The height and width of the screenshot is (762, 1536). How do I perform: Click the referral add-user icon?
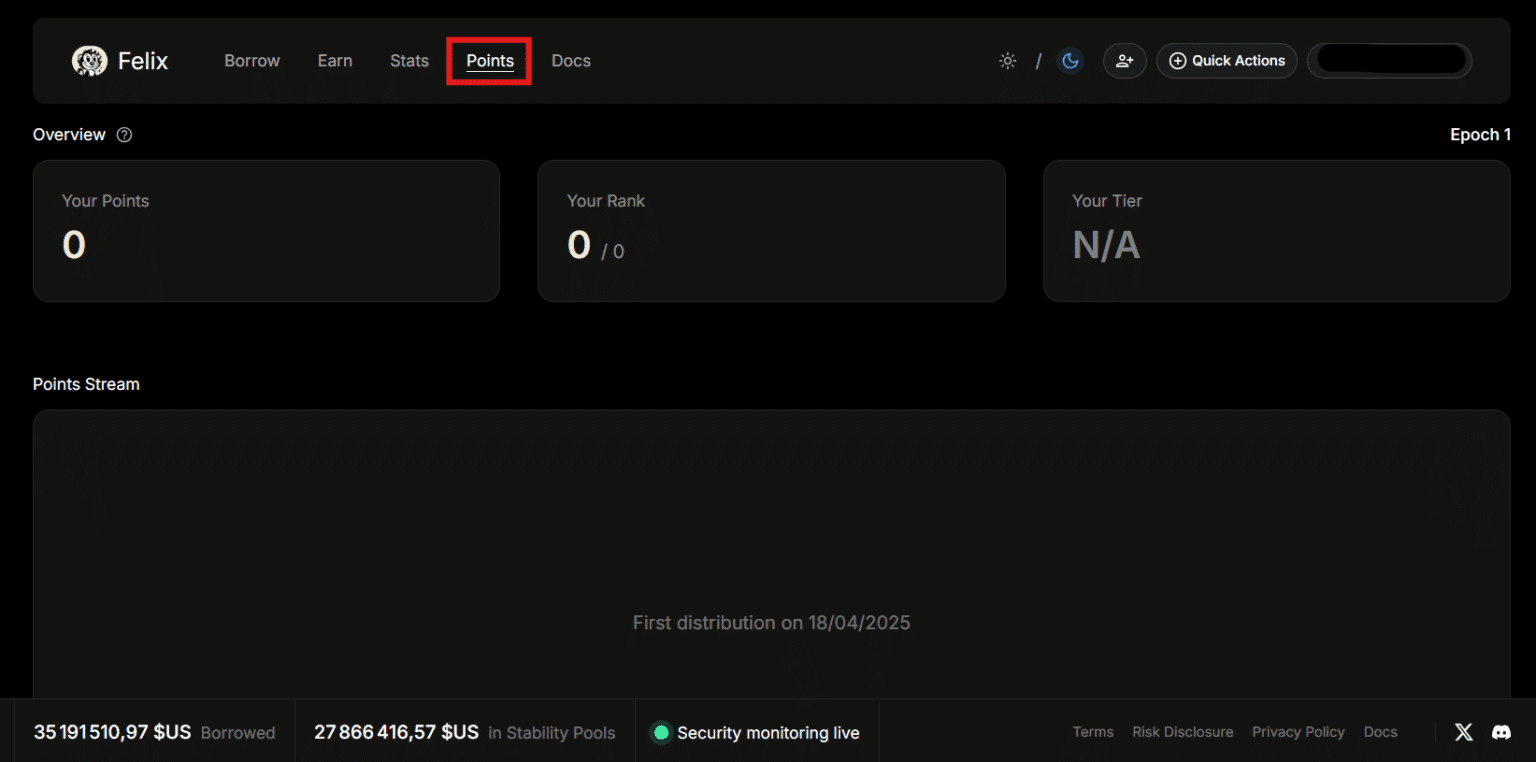pyautogui.click(x=1124, y=60)
